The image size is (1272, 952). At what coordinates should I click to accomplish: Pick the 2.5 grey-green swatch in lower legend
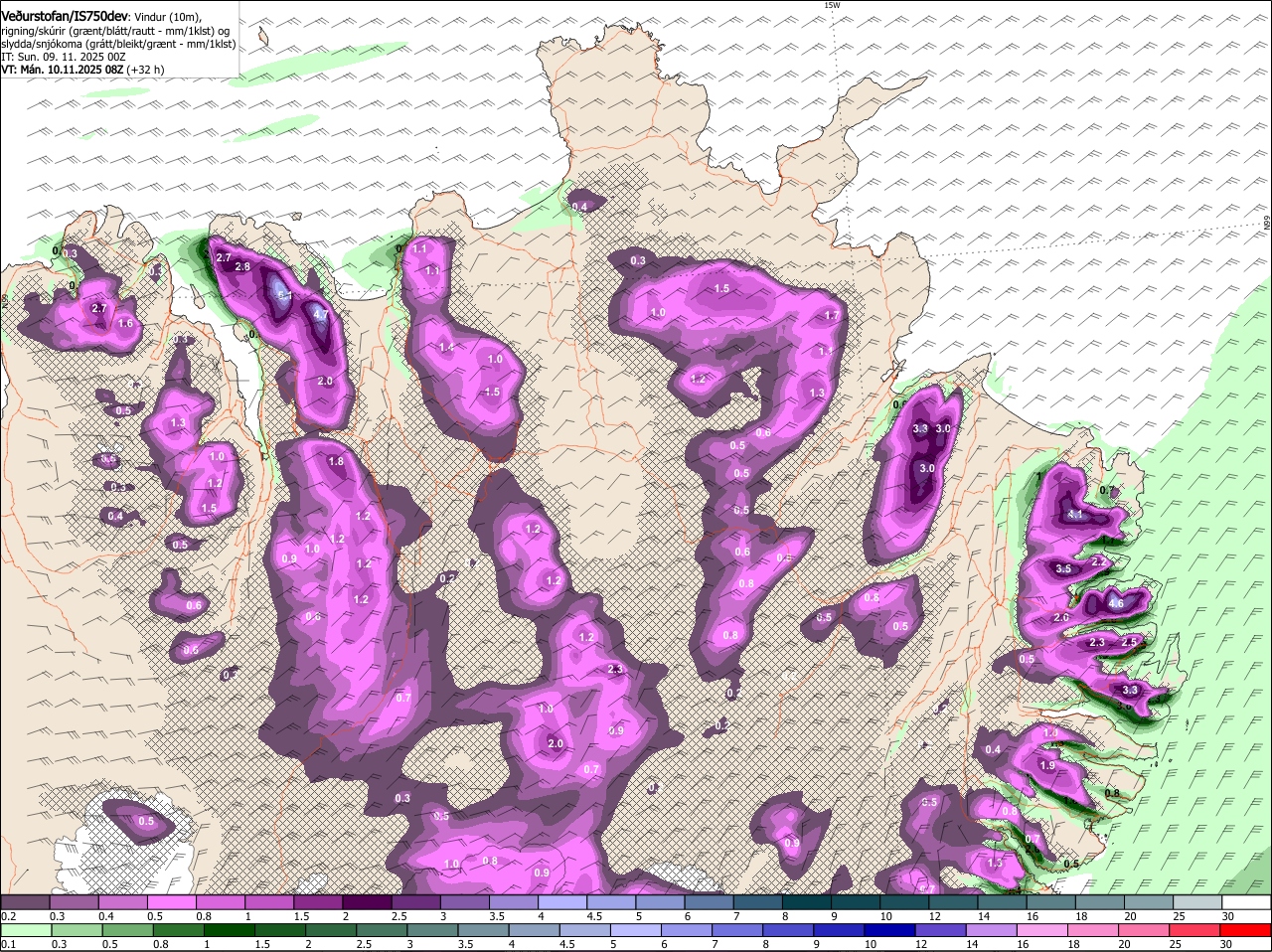384,930
